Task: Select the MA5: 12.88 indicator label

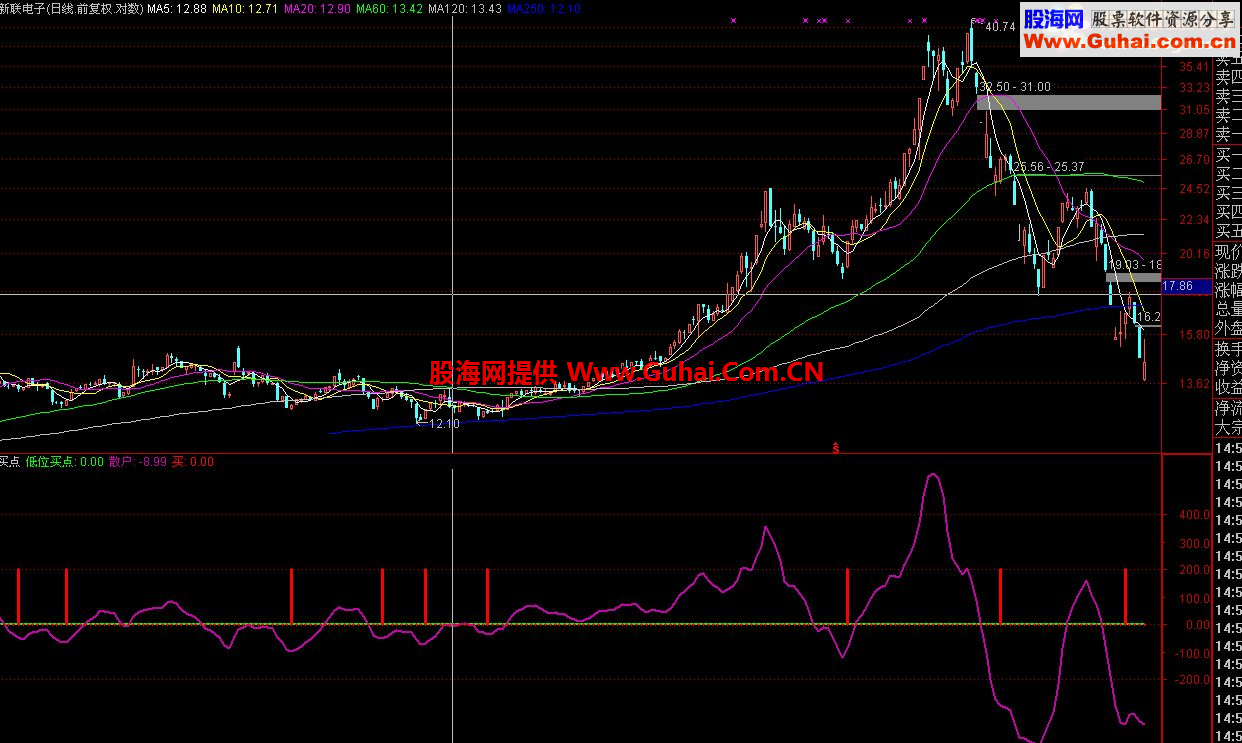Action: point(177,8)
